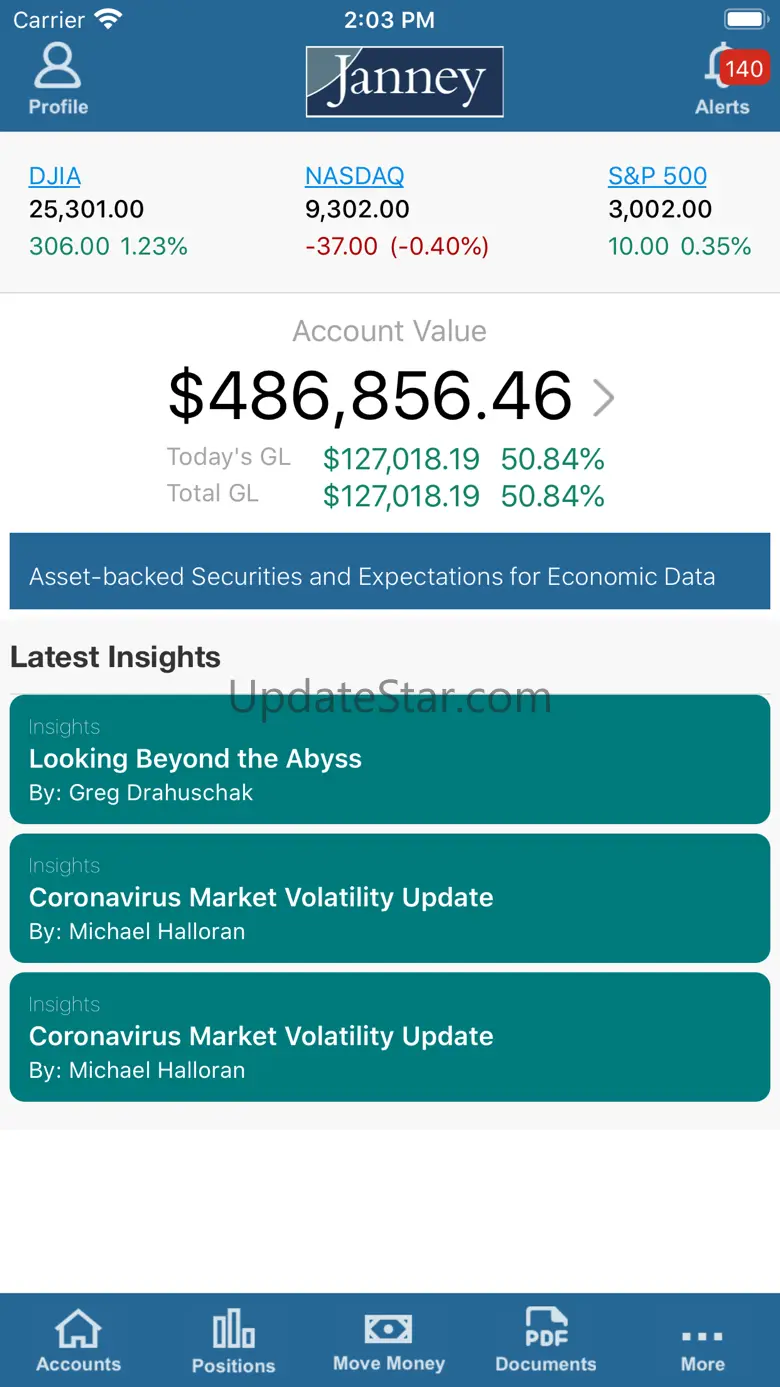This screenshot has width=780, height=1387.
Task: Tap the $486,856.46 account value
Action: [370, 396]
